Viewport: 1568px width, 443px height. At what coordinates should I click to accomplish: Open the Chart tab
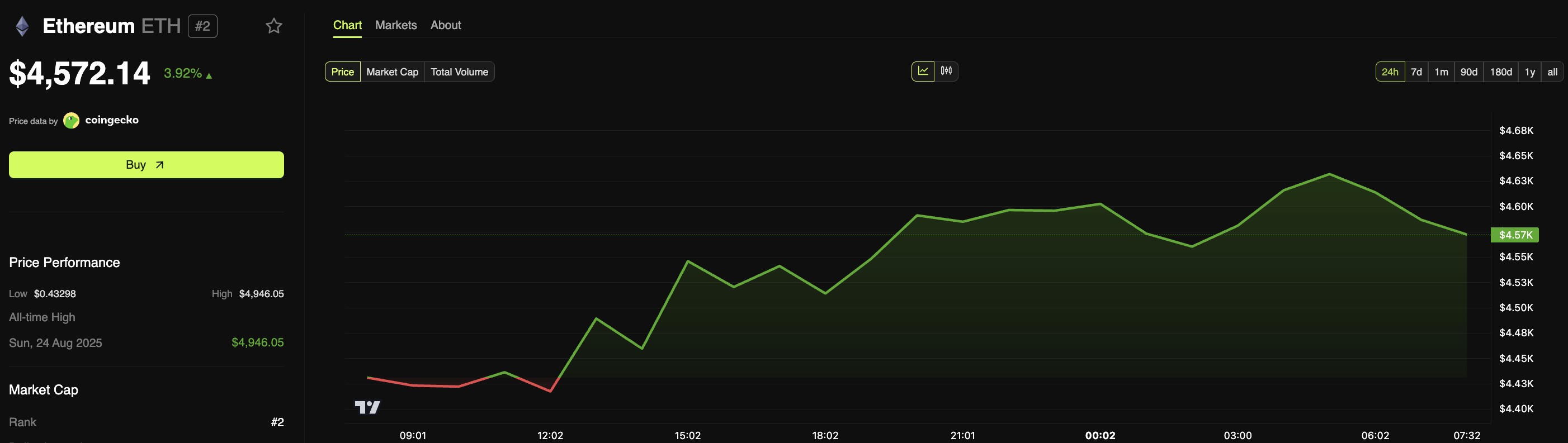[348, 25]
